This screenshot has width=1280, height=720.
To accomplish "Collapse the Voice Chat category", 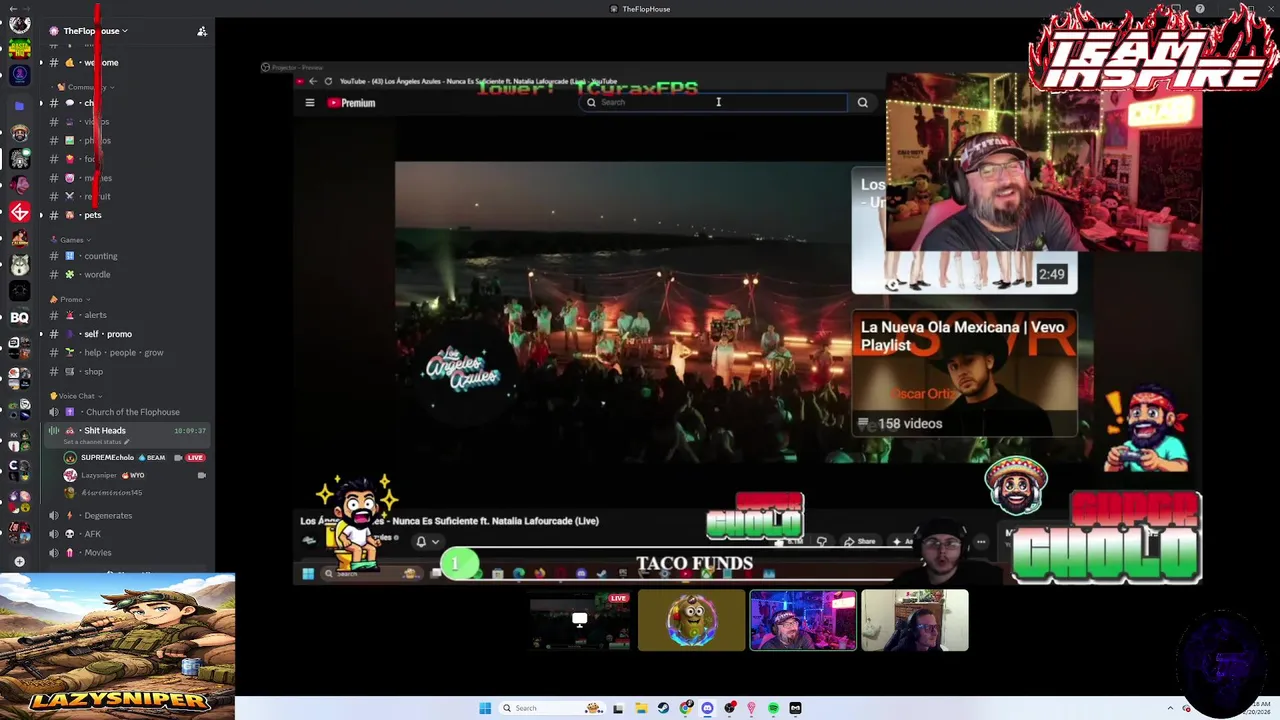I will 76,396.
